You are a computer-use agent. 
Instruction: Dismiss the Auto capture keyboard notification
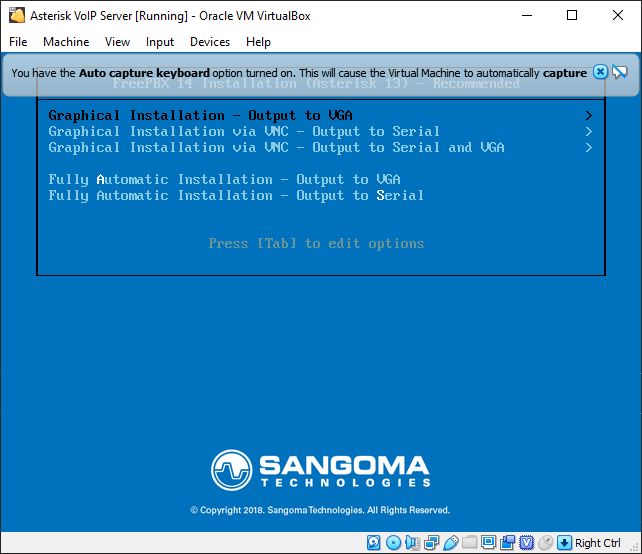(600, 72)
